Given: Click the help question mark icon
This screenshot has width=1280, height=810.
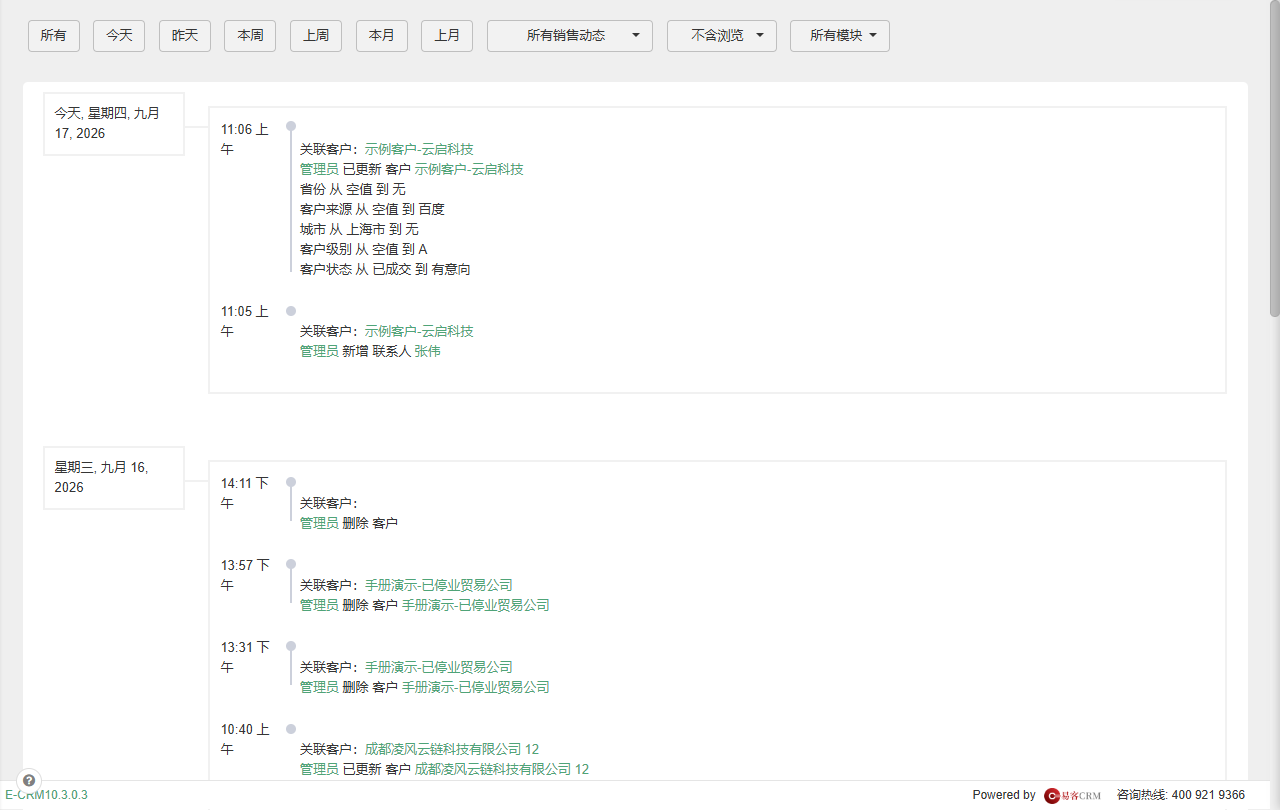Looking at the screenshot, I should click(x=29, y=780).
